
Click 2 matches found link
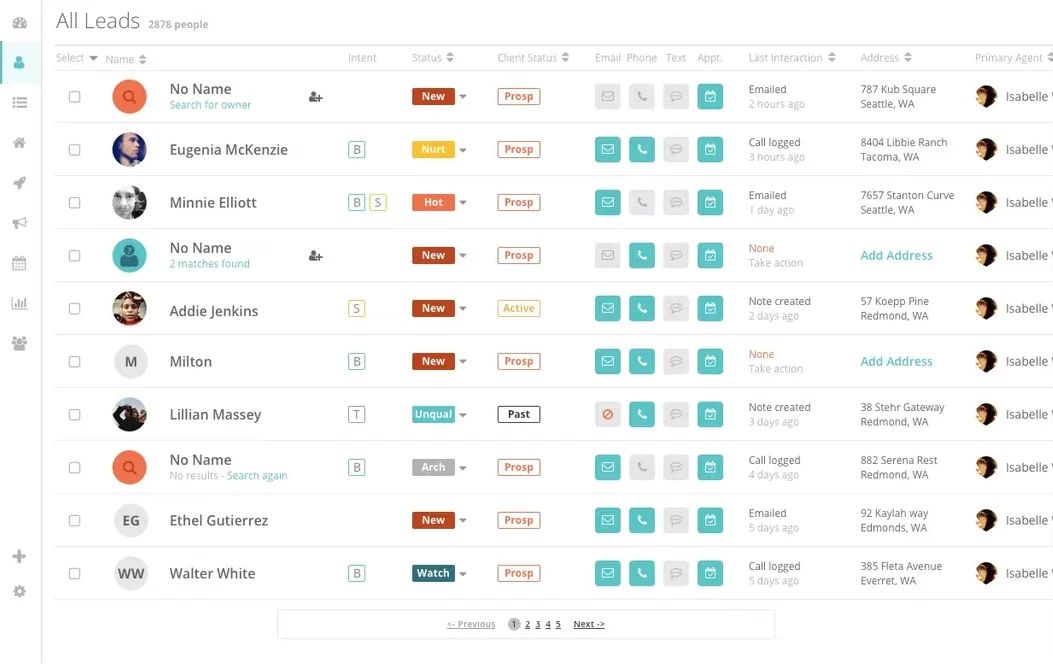coord(210,264)
